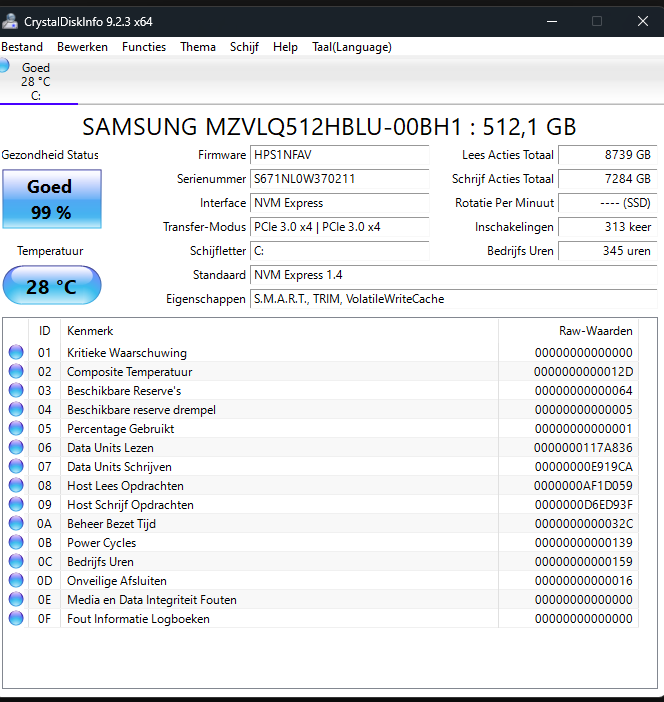Click the status orb for Onveilige Afsluiten
Viewport: 664px width, 702px height.
[x=16, y=580]
